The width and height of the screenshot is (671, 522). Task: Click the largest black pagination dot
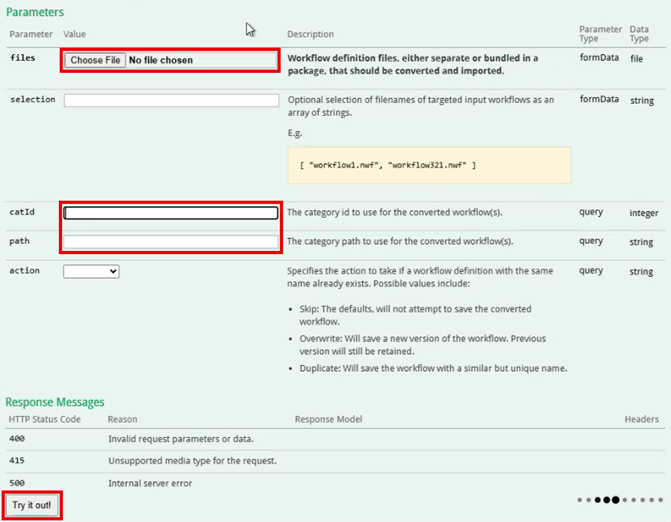(617, 498)
